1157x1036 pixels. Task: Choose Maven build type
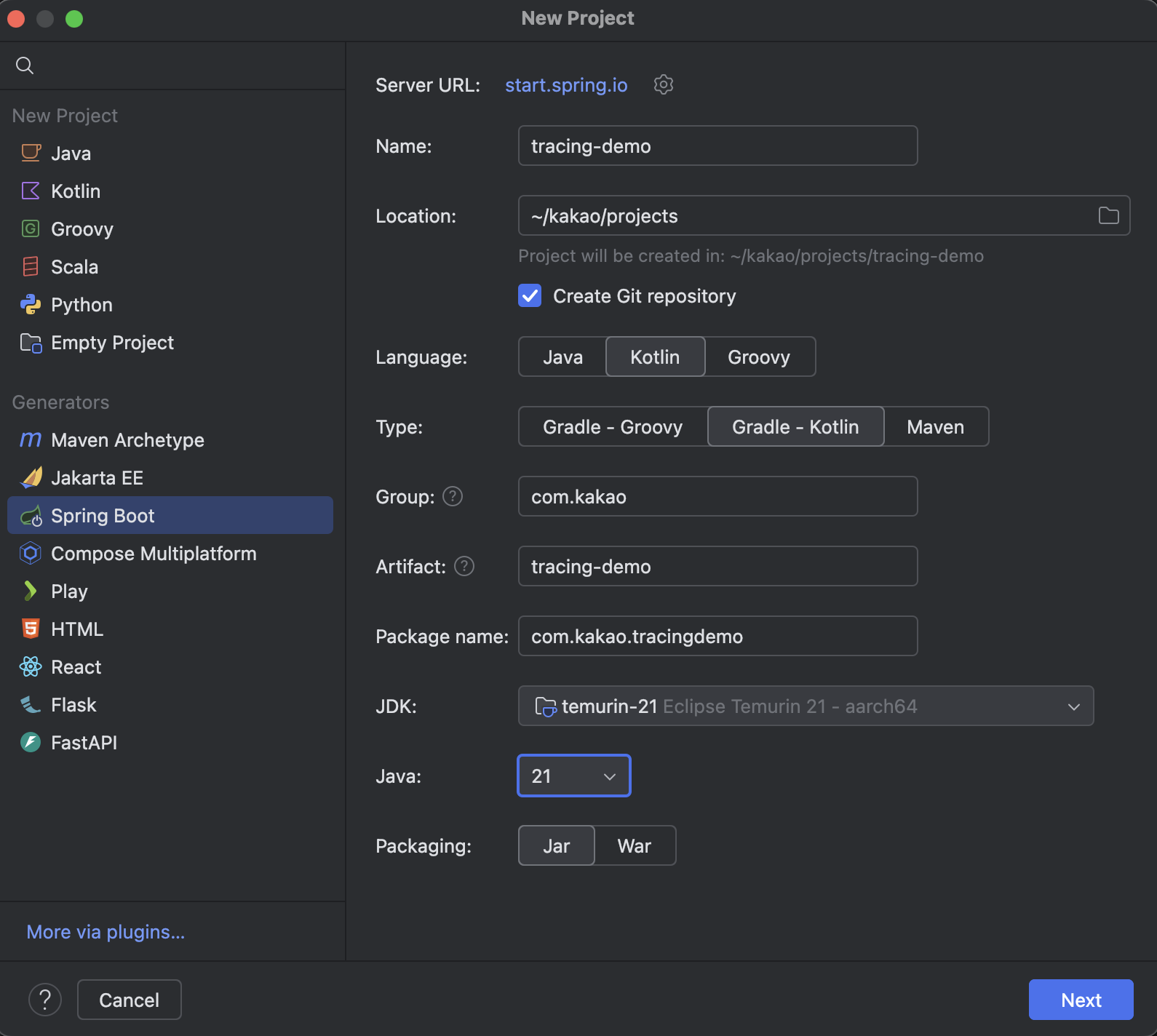click(x=935, y=426)
